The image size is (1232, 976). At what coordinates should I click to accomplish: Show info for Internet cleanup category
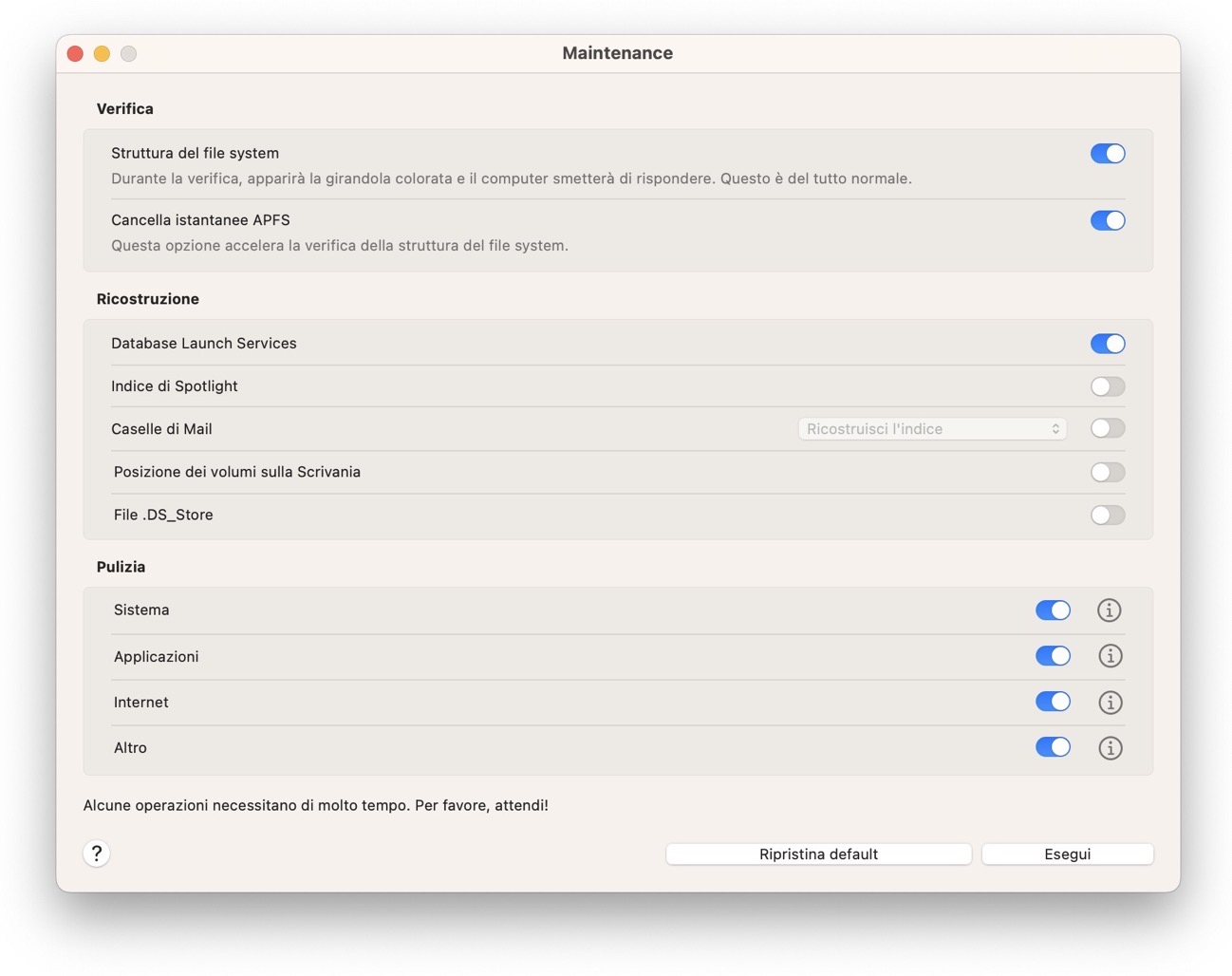(x=1110, y=702)
